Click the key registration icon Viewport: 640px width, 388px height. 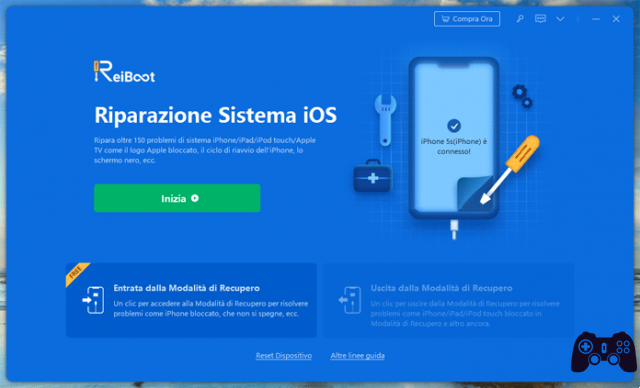coord(520,19)
